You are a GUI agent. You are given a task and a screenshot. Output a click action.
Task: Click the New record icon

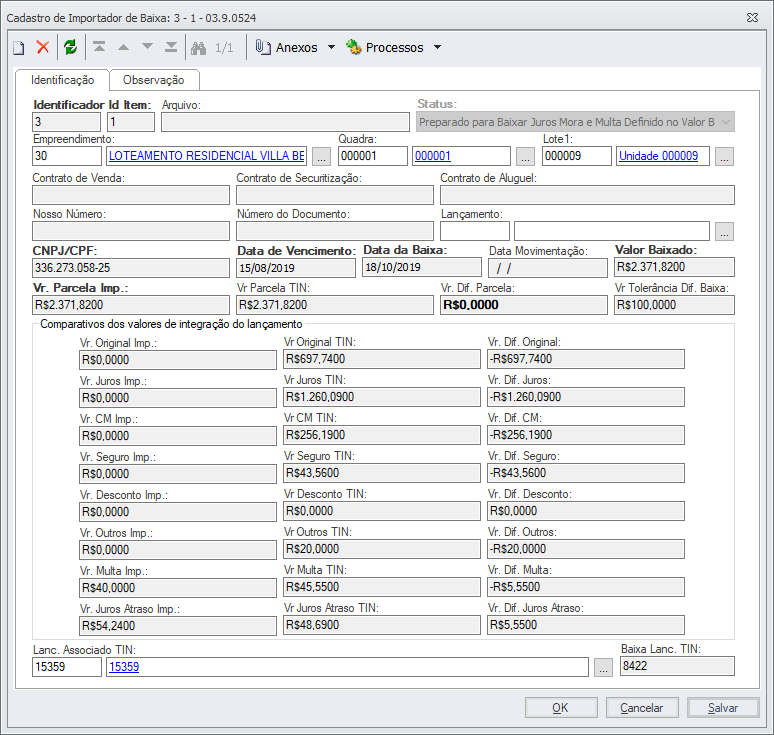pos(19,48)
